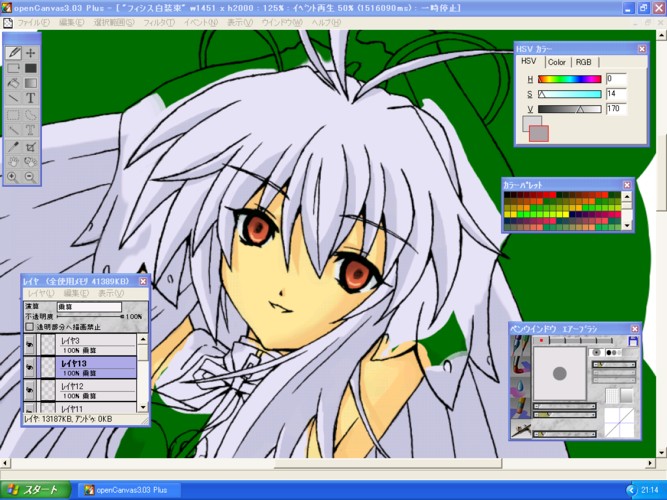This screenshot has height=500, width=667.
Task: Select the Zoom Out magnifier tool
Action: coord(30,177)
